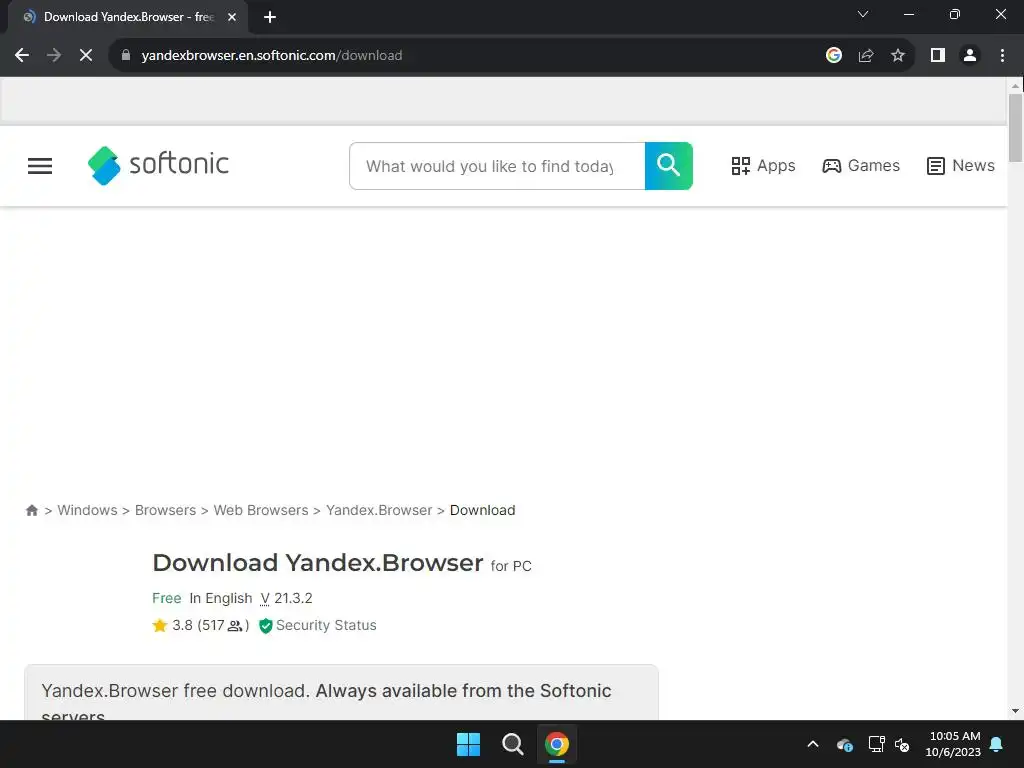The image size is (1024, 768).
Task: Open the notification bell
Action: pyautogui.click(x=997, y=744)
